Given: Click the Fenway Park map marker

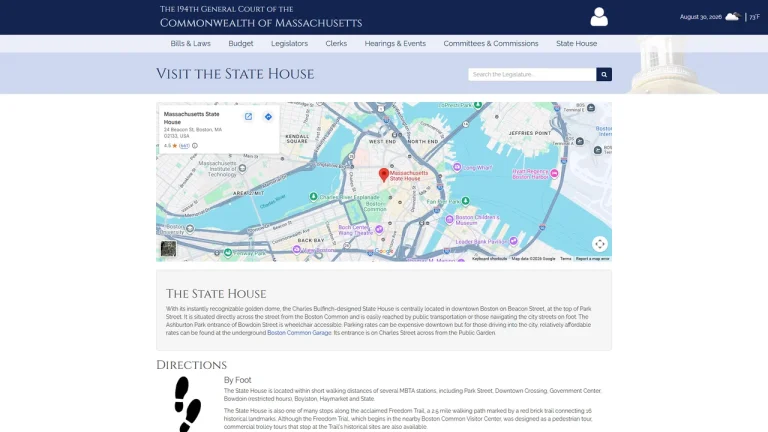Looking at the screenshot, I should point(228,253).
